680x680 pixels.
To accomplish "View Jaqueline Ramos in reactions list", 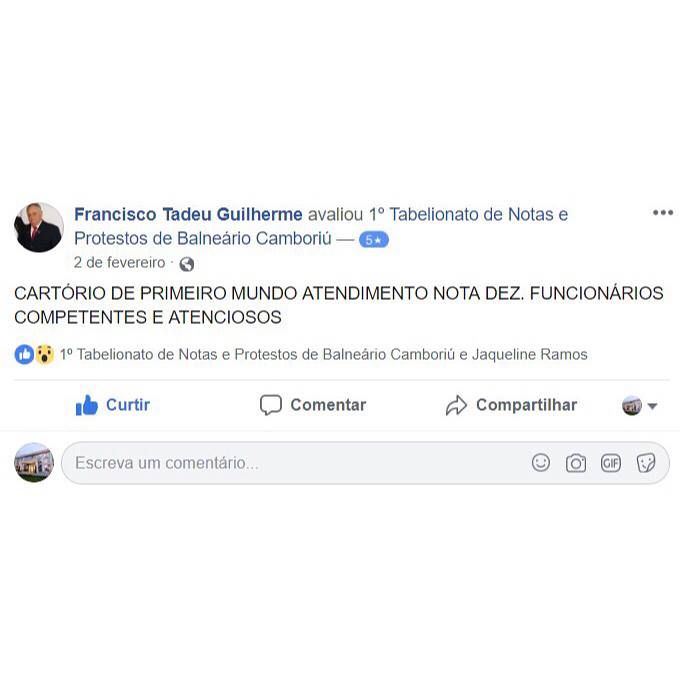I will click(530, 354).
